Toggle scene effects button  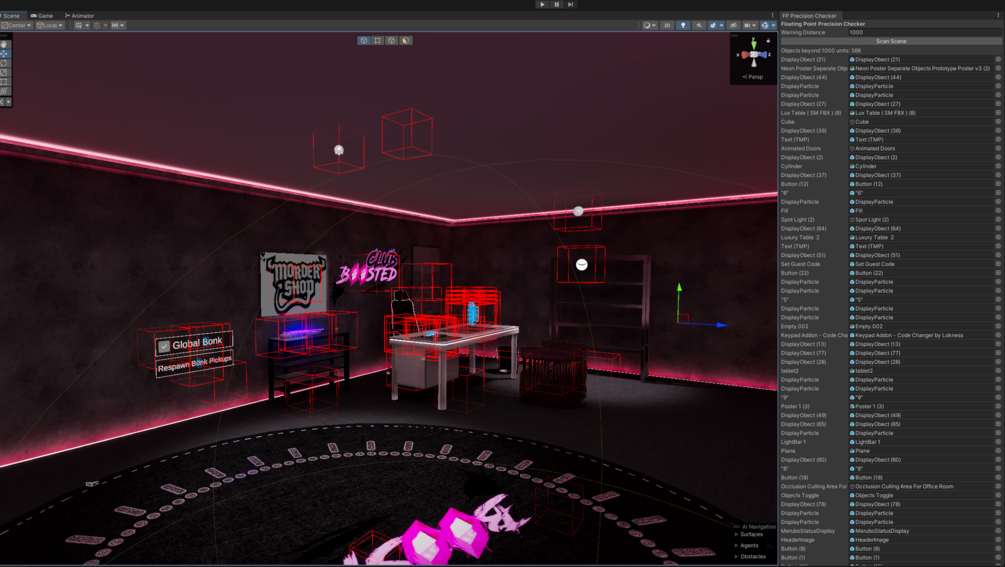point(713,25)
